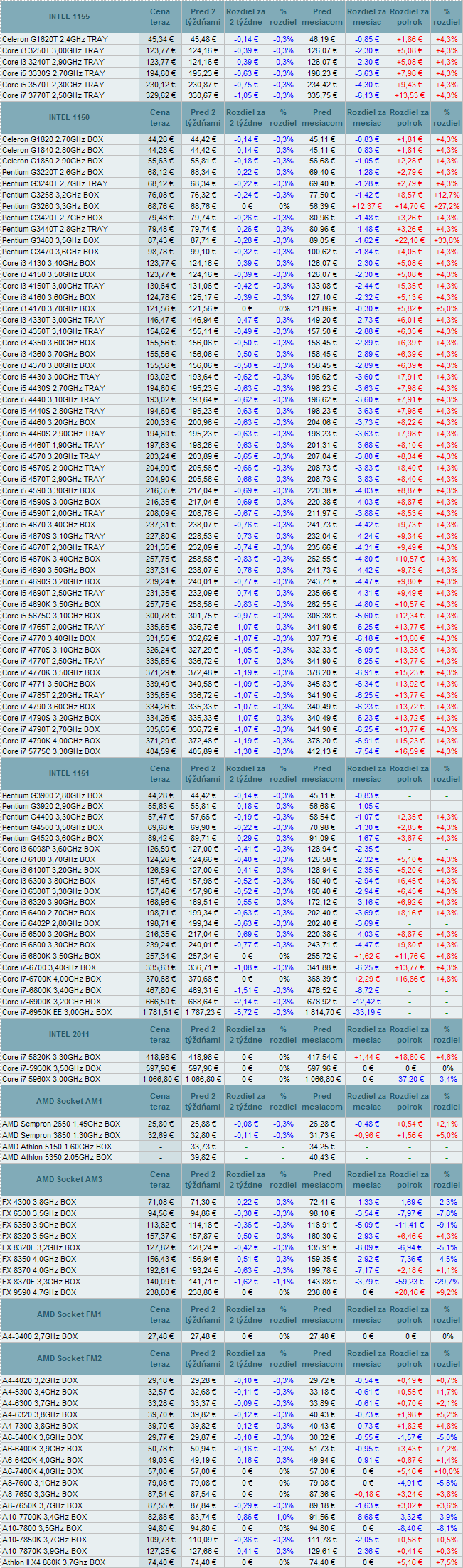Select Core i3 6320 3,90GHz BOX product name
Image resolution: width=463 pixels, height=1568 pixels.
coord(48,902)
